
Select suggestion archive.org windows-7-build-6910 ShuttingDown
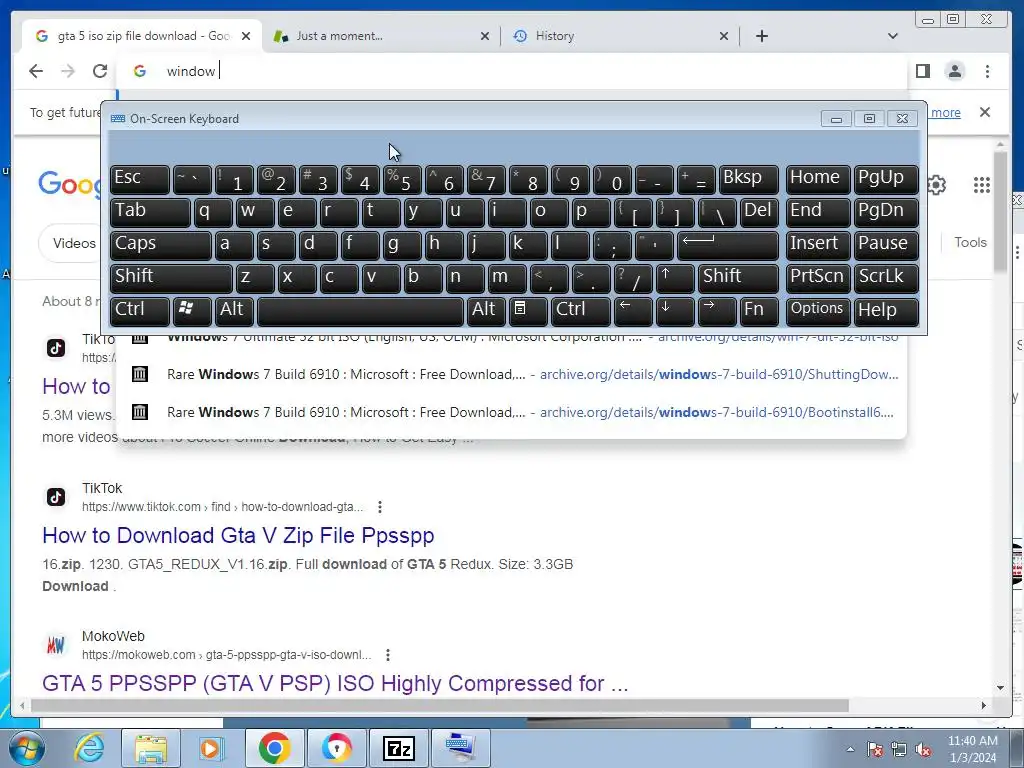point(511,374)
